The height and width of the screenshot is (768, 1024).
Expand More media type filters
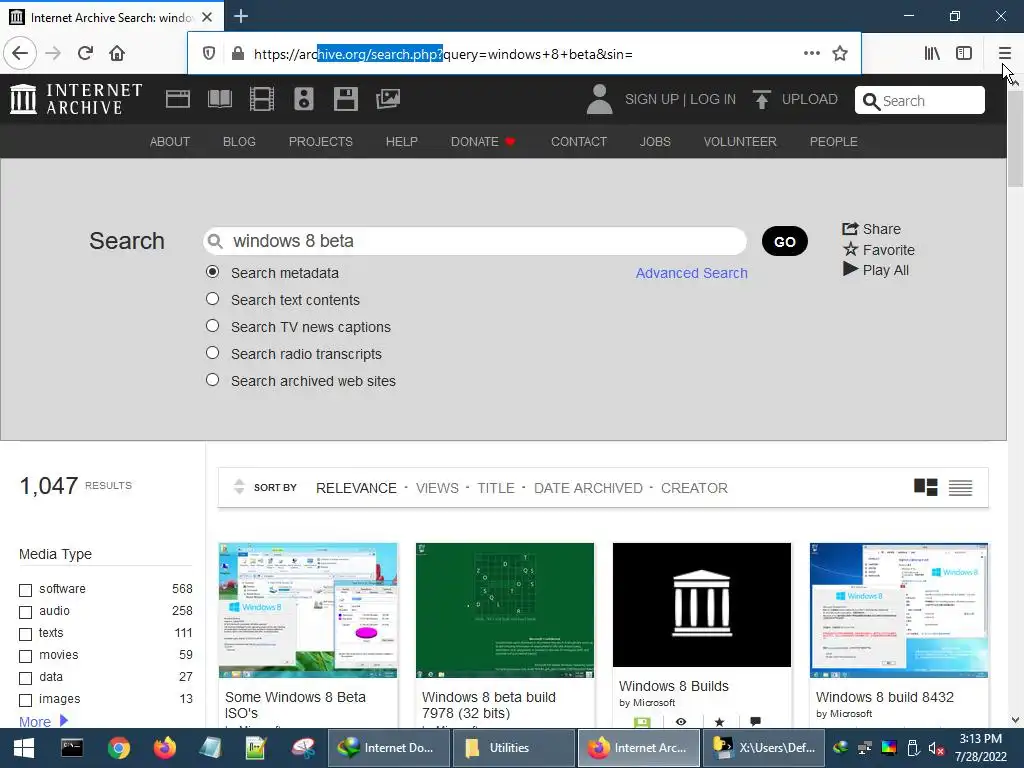[43, 721]
